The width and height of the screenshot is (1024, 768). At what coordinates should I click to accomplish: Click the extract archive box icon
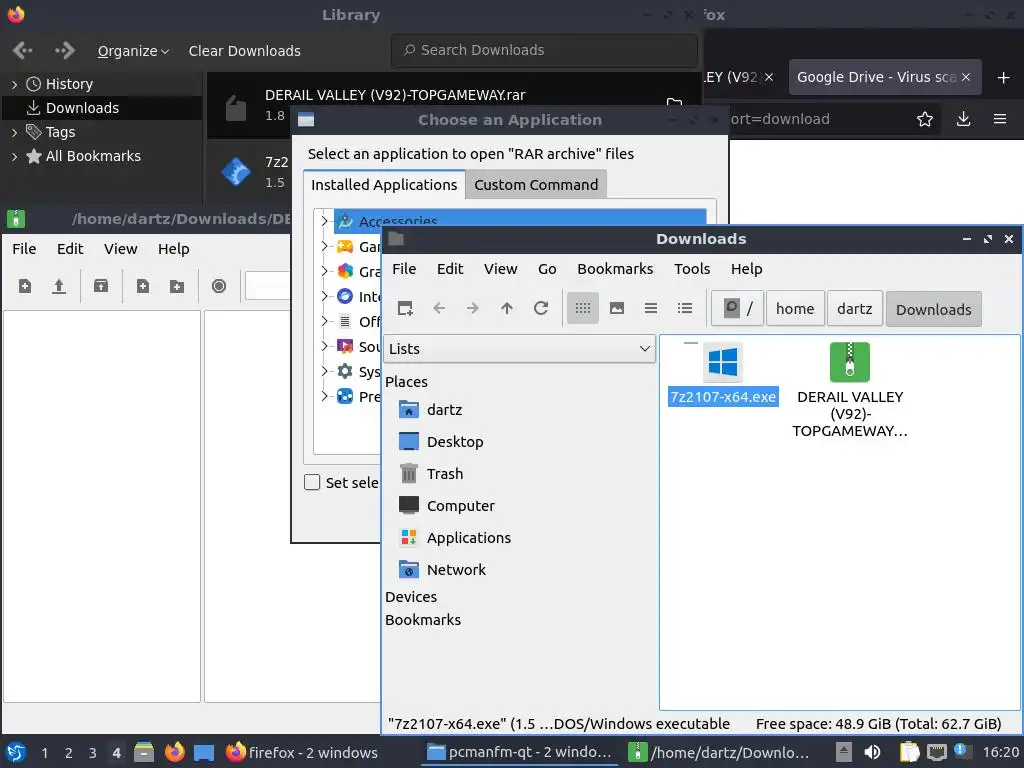click(x=101, y=286)
